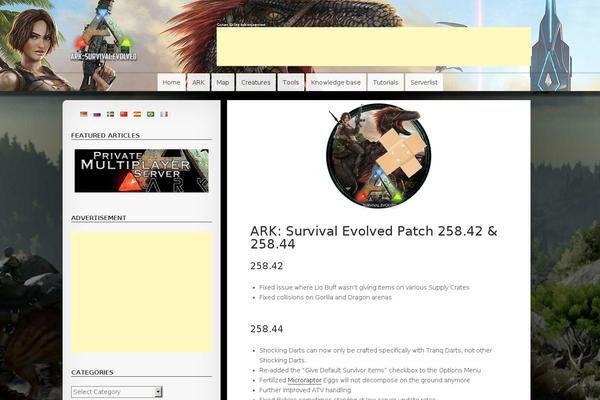Click the 'Shocking Darts can now only be crafted' line
Screen dimensions: 600x400
click(375, 355)
